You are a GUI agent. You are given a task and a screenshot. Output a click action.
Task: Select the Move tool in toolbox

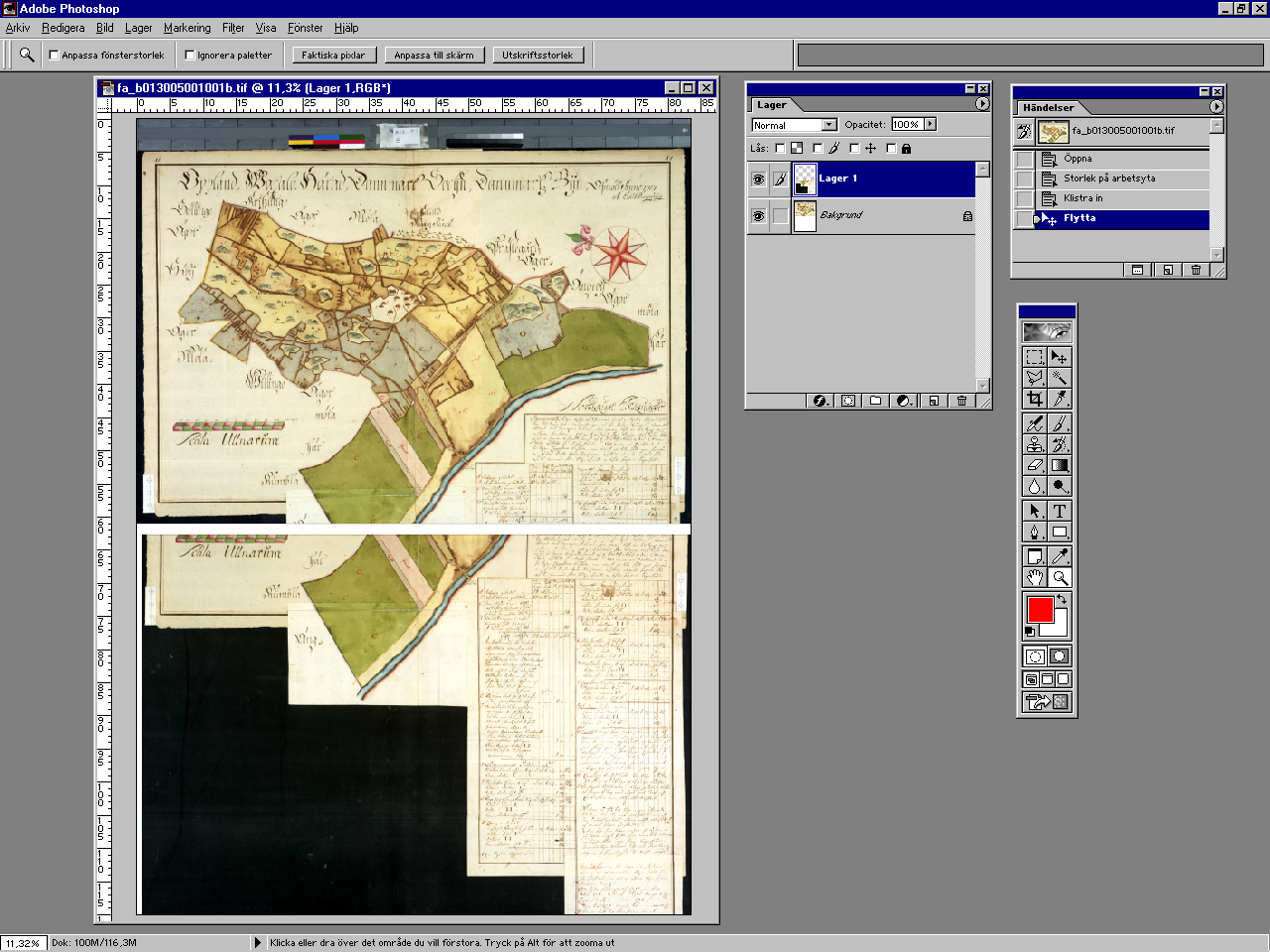pos(1060,356)
